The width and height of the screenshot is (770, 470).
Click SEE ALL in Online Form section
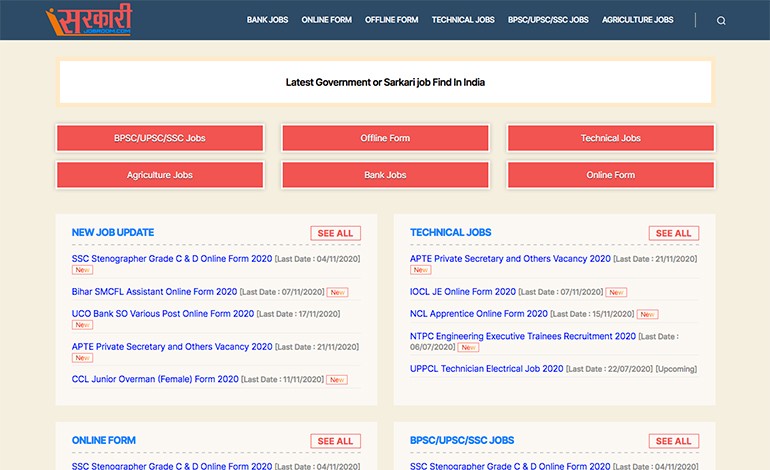coord(335,441)
